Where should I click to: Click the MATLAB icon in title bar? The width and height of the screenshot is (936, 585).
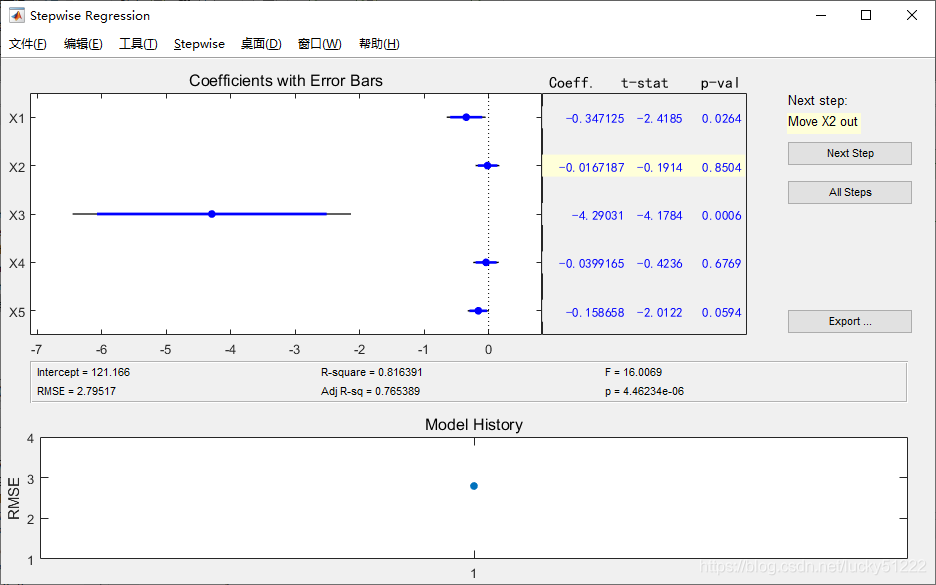[x=17, y=15]
